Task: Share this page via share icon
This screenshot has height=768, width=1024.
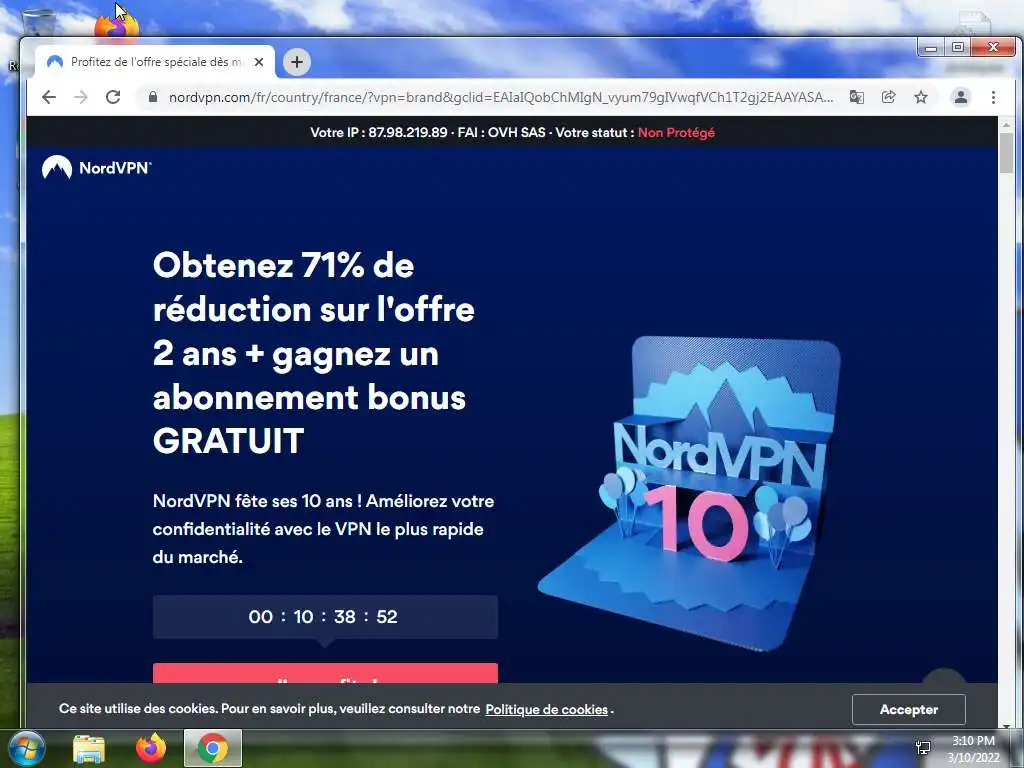Action: 888,97
